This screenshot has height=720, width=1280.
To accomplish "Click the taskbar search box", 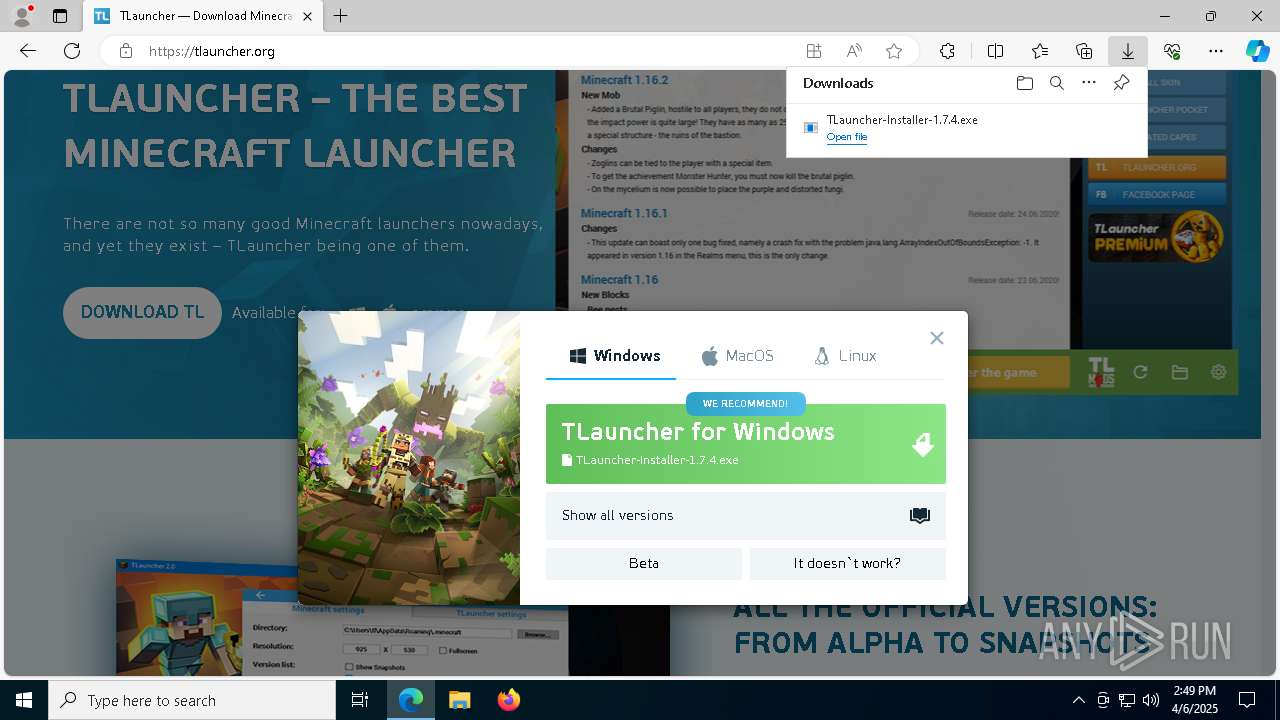I will click(192, 700).
